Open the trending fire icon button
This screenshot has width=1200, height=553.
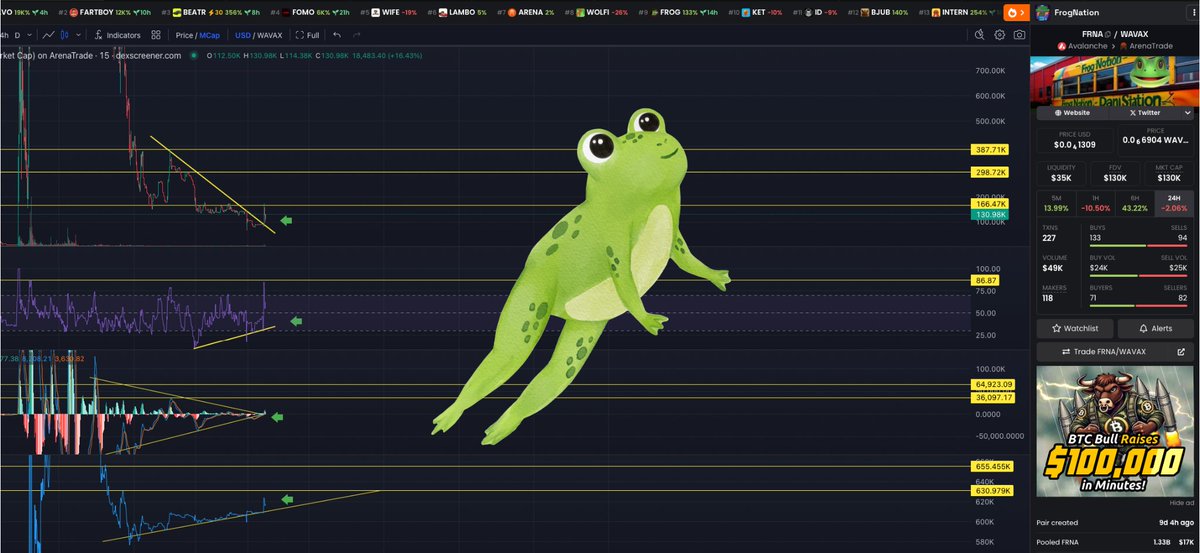tap(1015, 12)
